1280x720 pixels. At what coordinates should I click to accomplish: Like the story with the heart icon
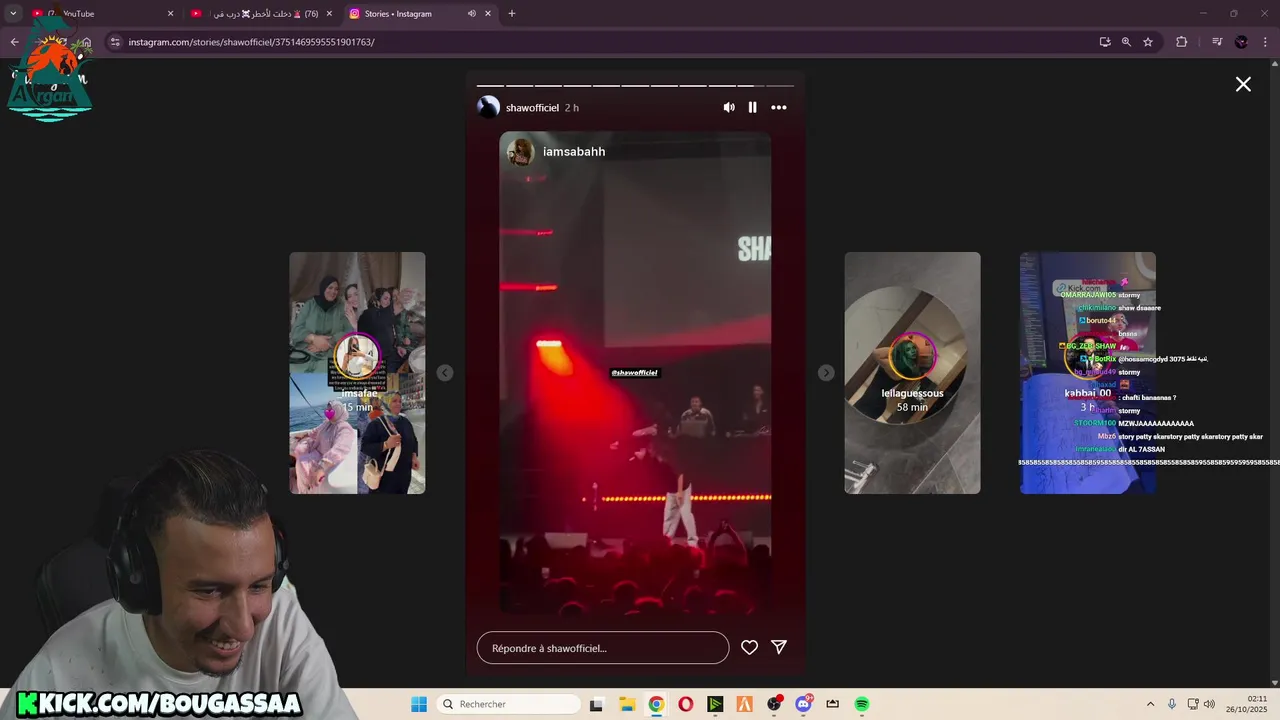pos(749,647)
